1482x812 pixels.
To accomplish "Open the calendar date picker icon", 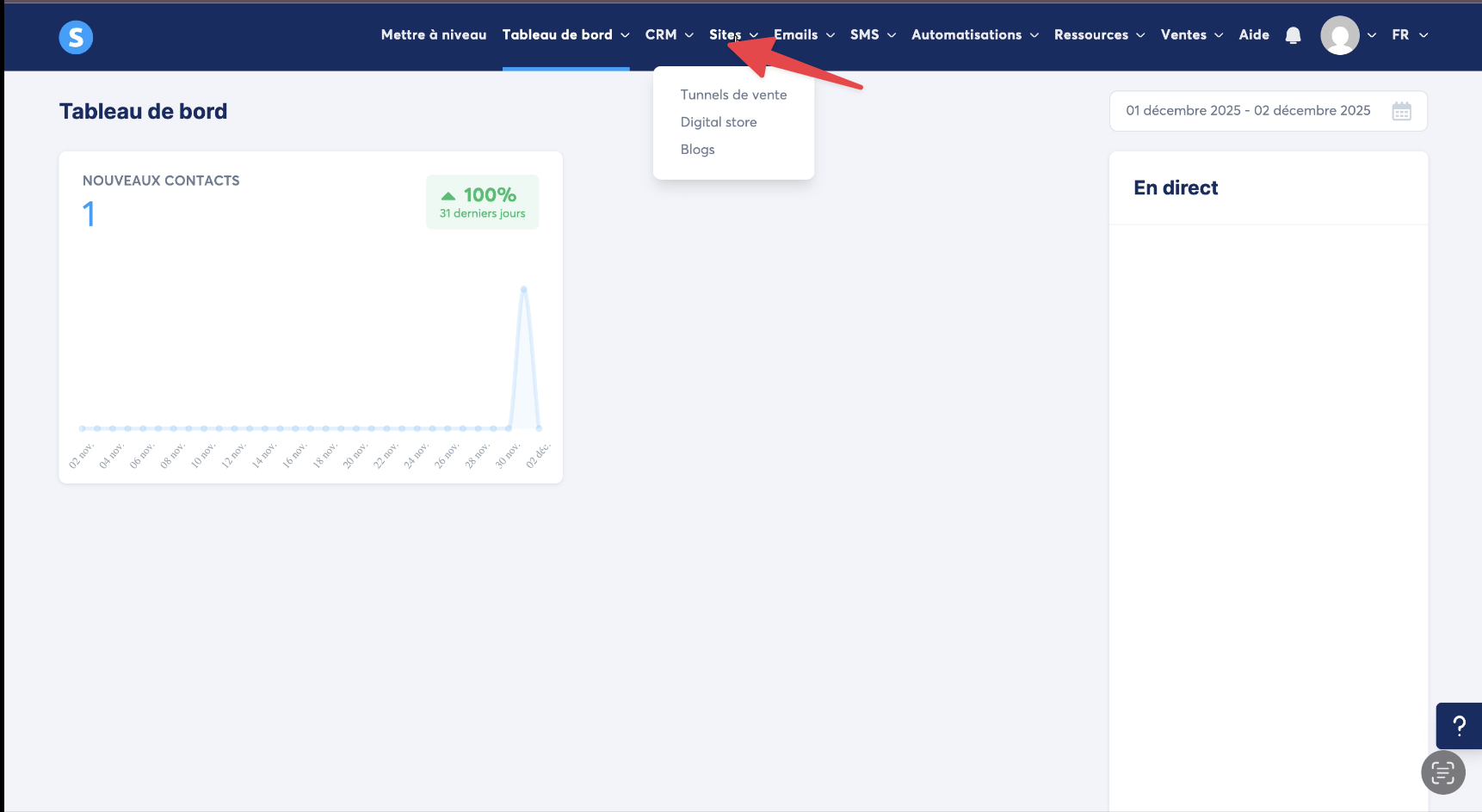I will click(1402, 111).
